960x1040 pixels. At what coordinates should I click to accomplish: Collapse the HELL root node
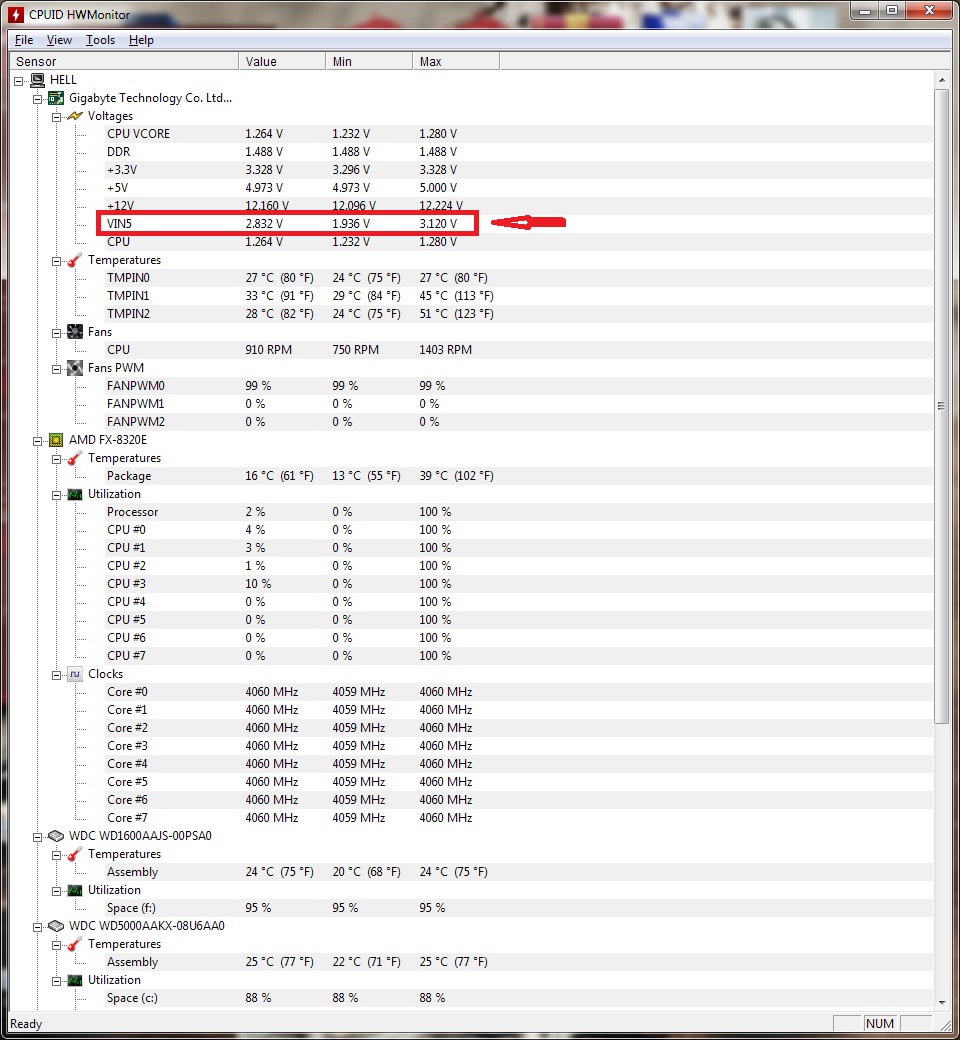tap(19, 81)
